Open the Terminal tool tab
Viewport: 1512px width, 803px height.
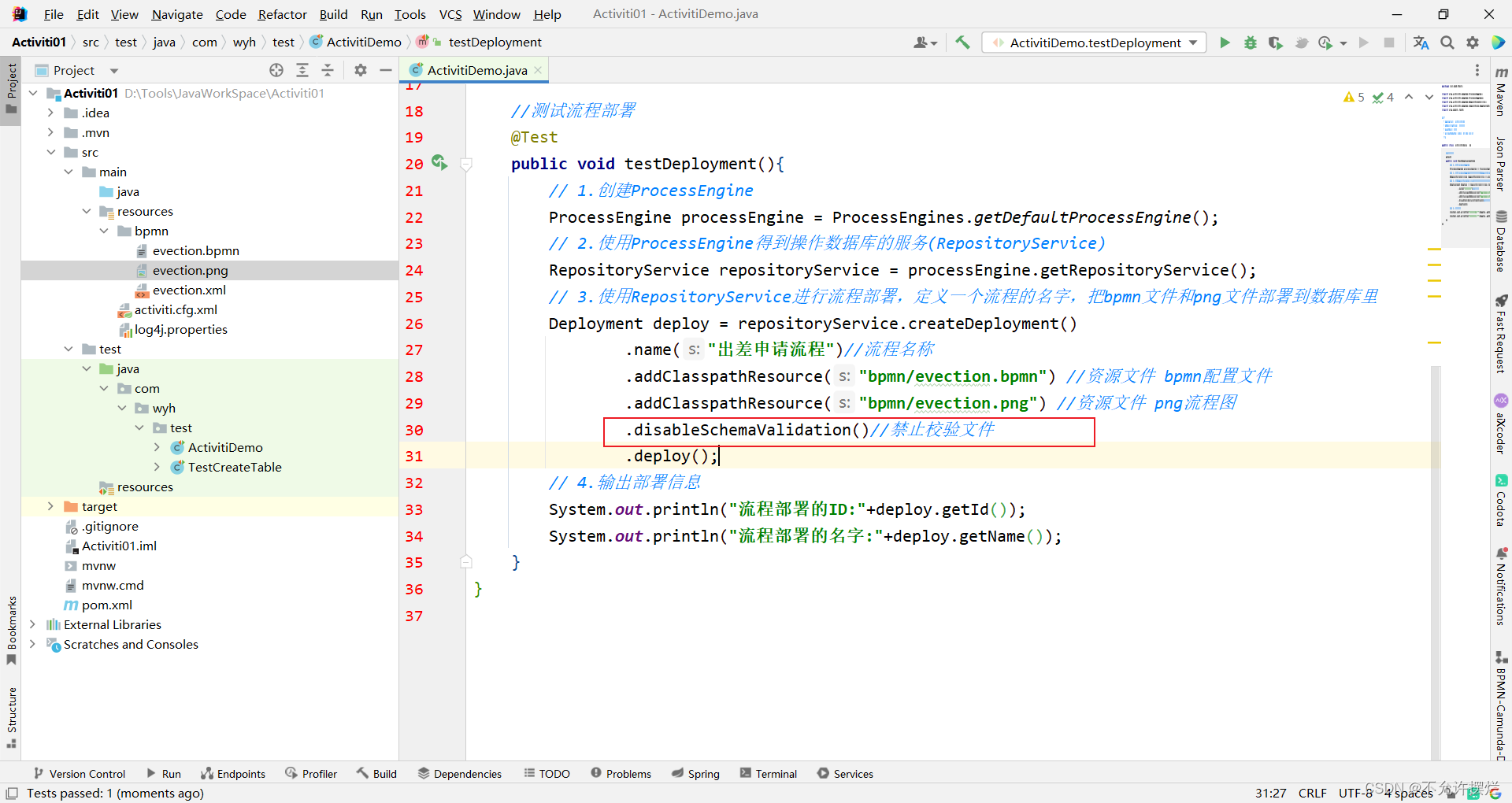(x=768, y=774)
